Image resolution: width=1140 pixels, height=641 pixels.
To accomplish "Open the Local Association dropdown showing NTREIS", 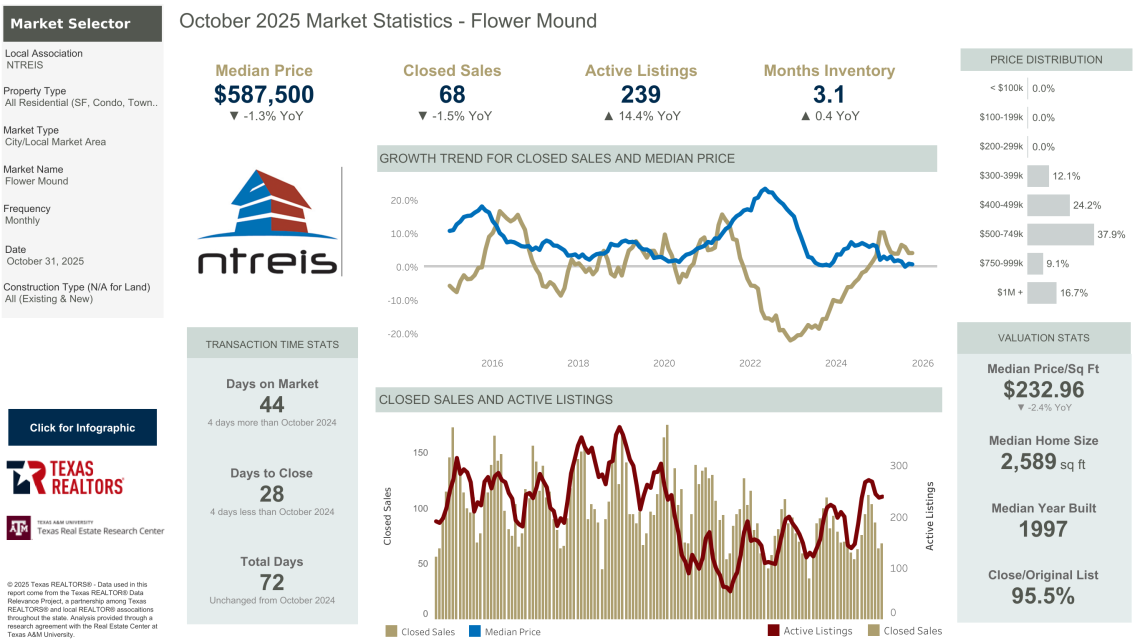I will tap(81, 65).
